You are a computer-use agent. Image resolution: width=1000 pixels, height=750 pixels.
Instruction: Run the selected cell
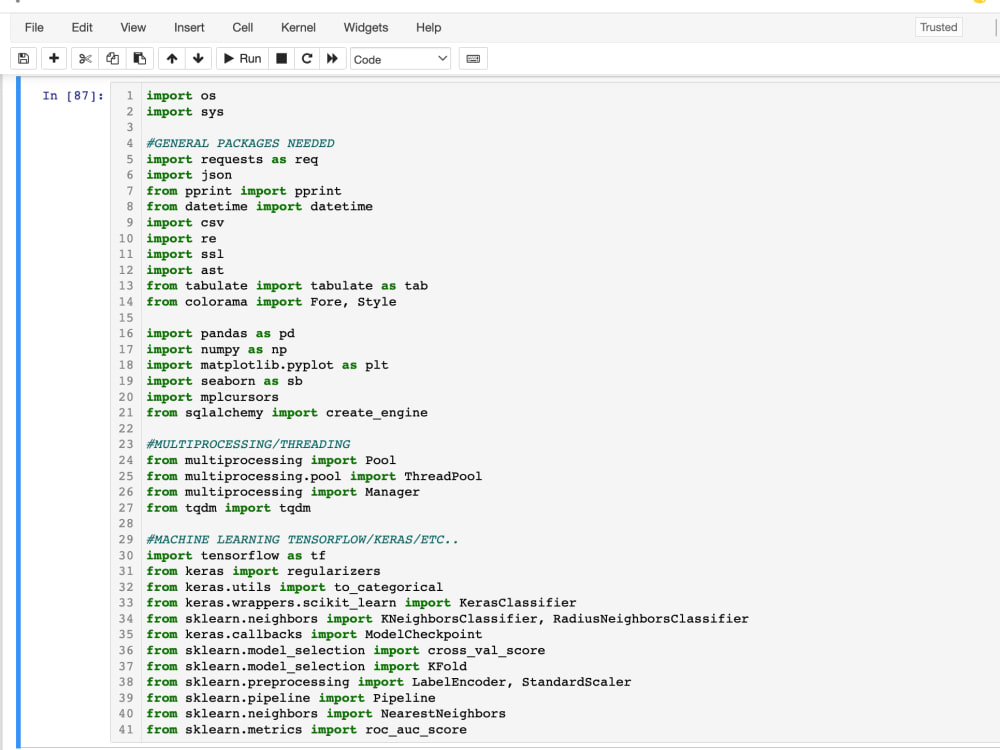[242, 59]
